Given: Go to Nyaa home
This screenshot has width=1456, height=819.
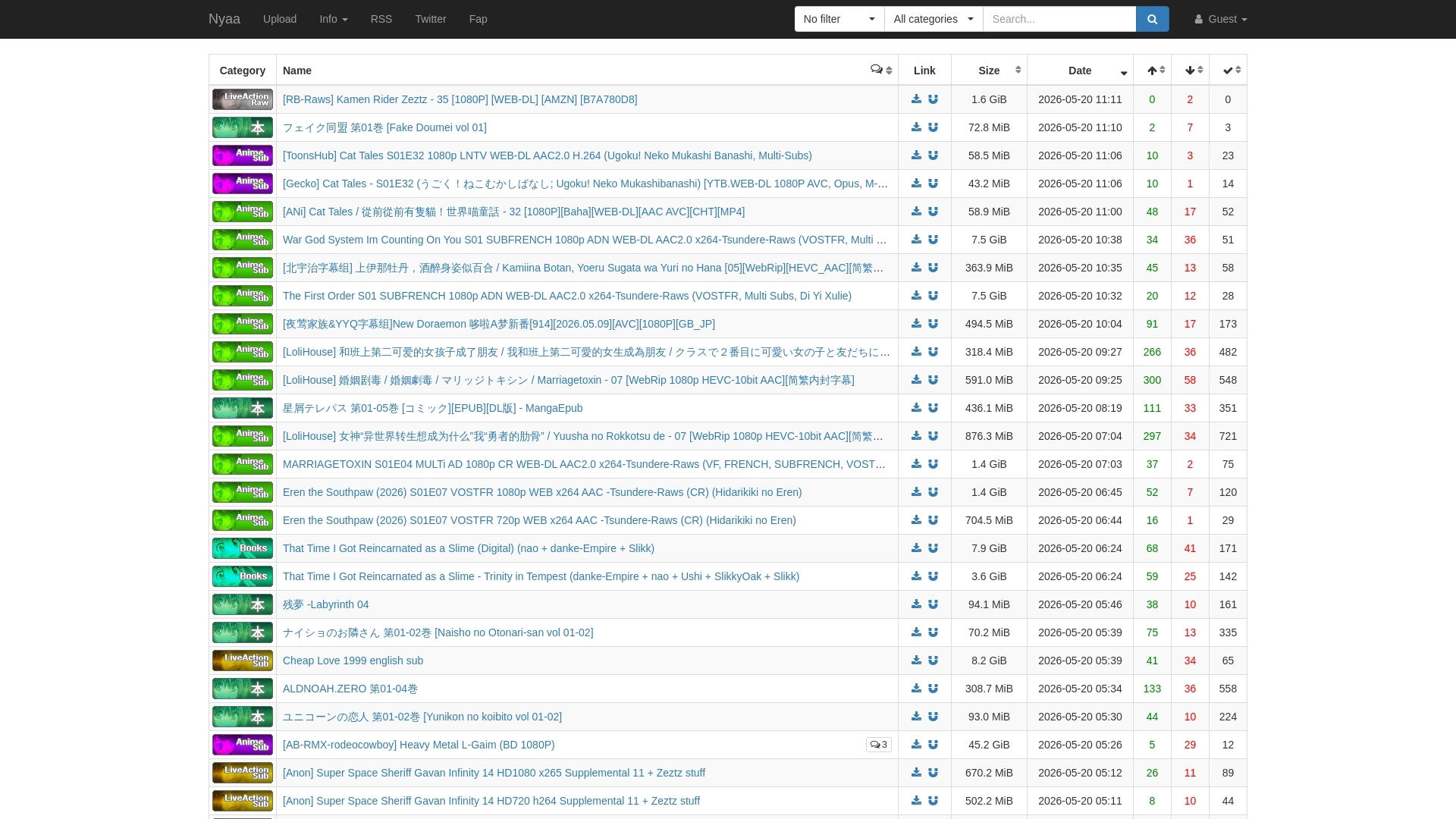Looking at the screenshot, I should click(x=224, y=19).
